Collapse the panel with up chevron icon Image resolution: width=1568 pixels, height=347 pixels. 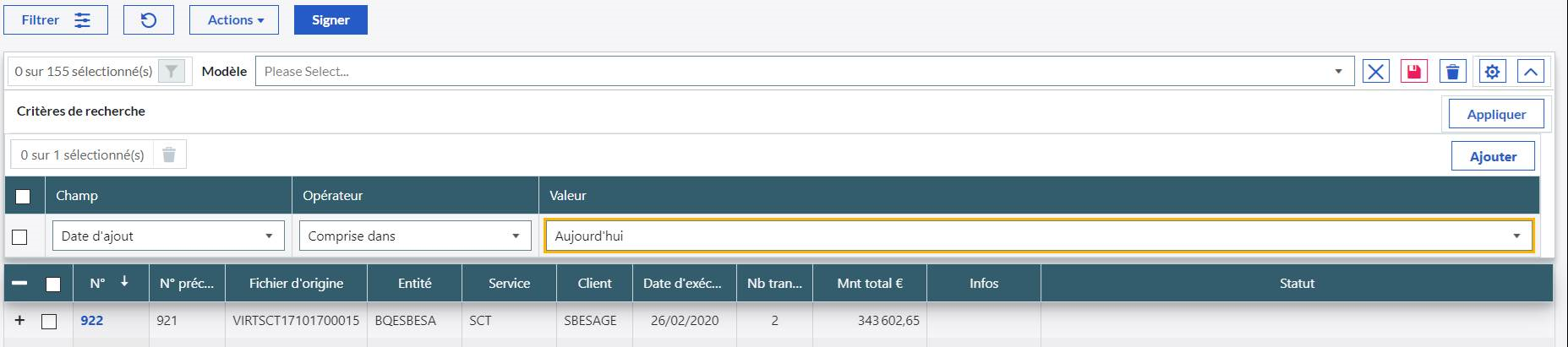tap(1531, 72)
